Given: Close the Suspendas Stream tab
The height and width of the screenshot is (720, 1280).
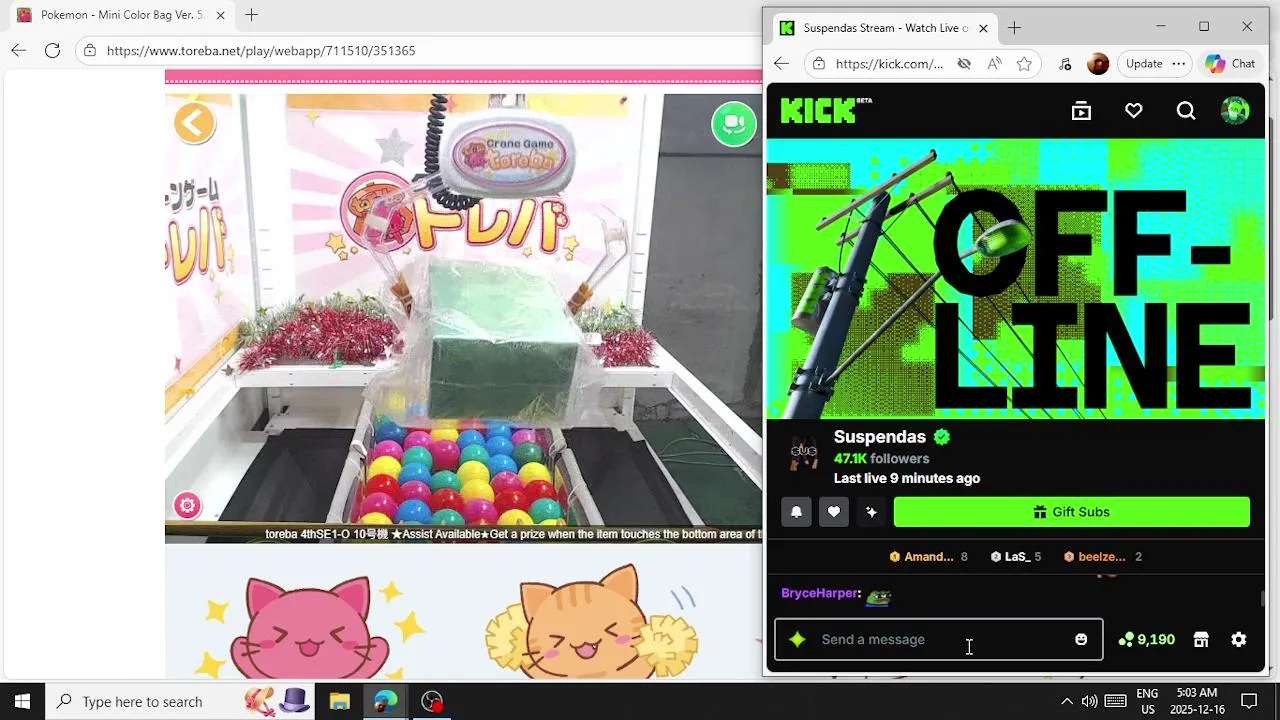Looking at the screenshot, I should pos(983,28).
